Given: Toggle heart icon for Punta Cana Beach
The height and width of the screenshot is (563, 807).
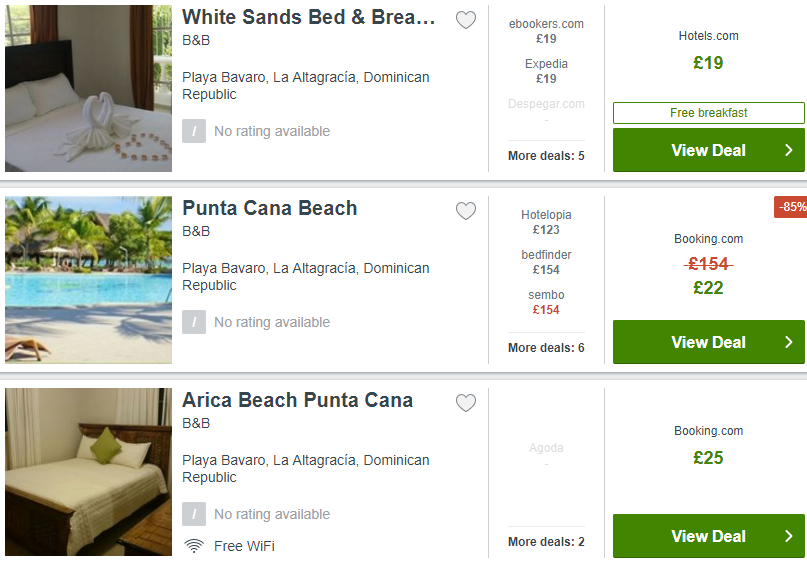Looking at the screenshot, I should click(466, 211).
